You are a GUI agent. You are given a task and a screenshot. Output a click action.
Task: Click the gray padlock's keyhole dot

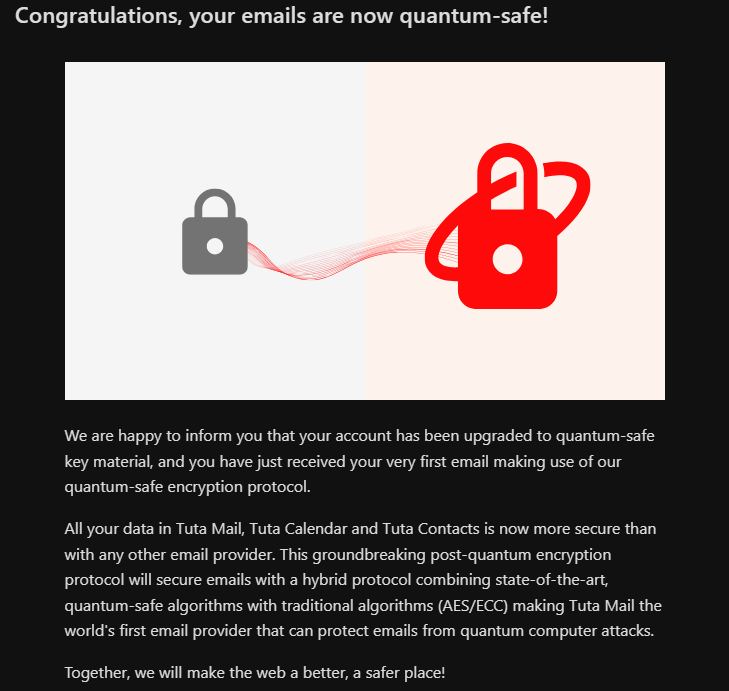click(214, 245)
